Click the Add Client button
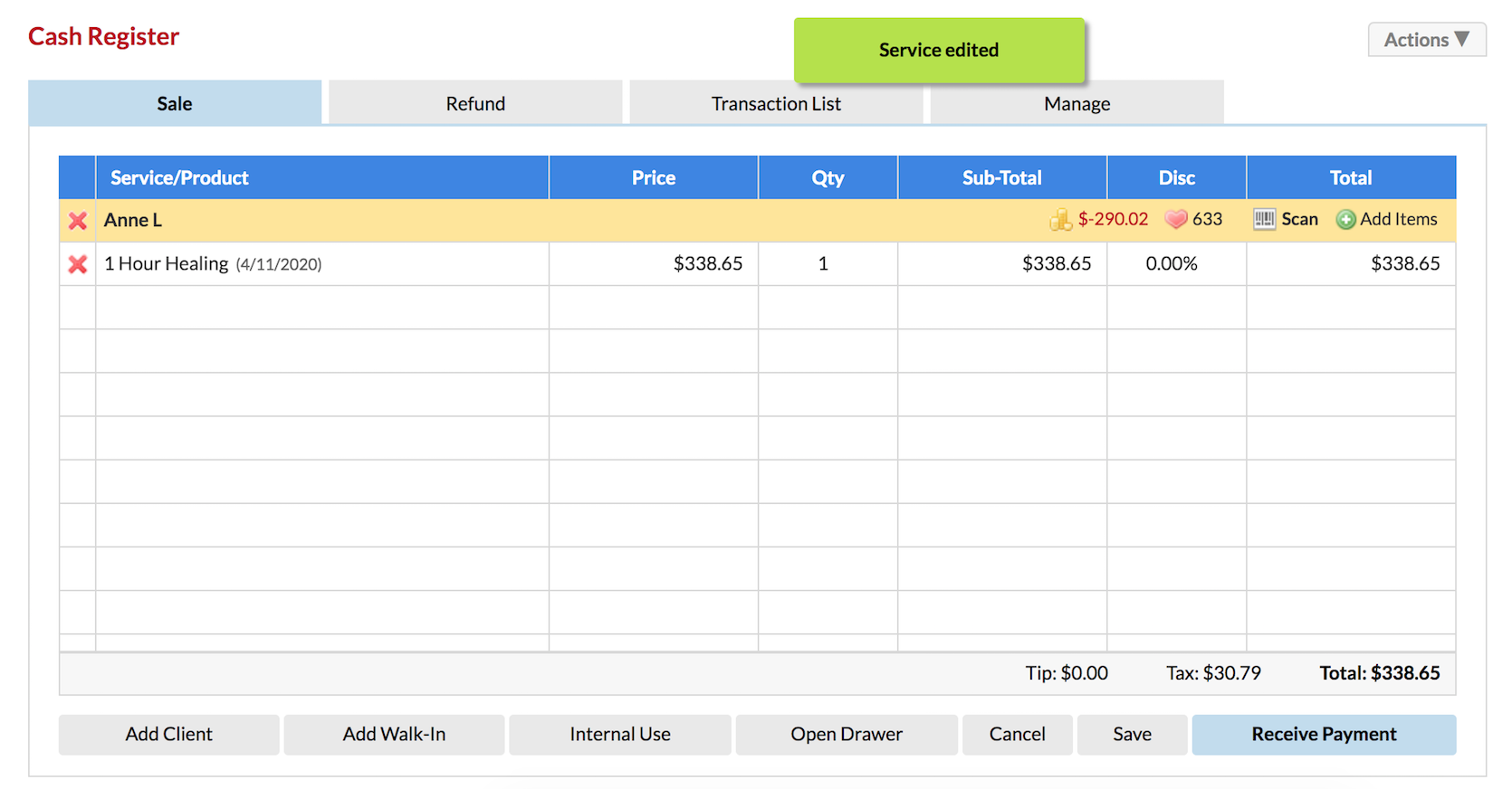 [x=169, y=735]
